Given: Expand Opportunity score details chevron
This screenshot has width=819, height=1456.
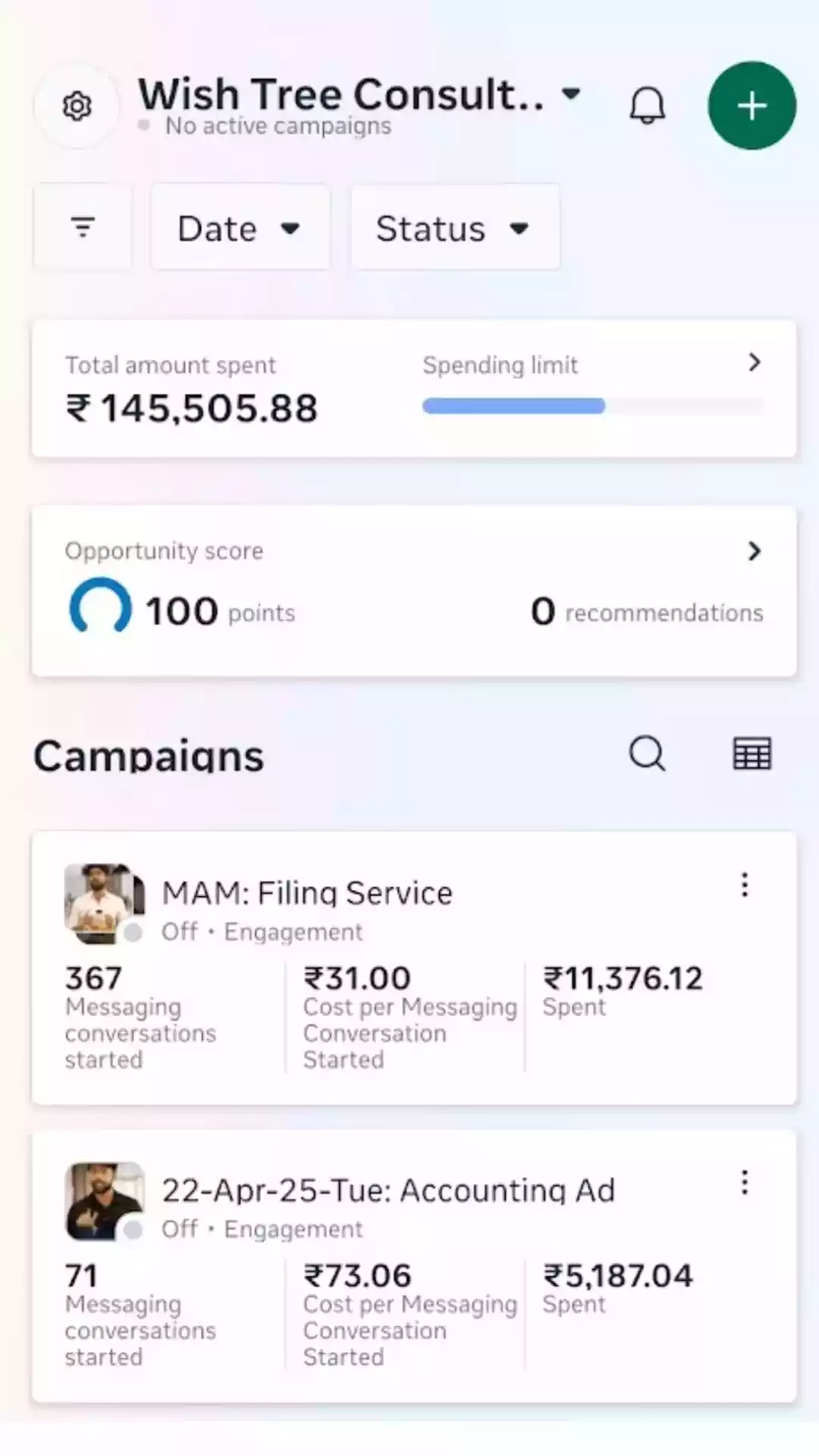Looking at the screenshot, I should 754,551.
